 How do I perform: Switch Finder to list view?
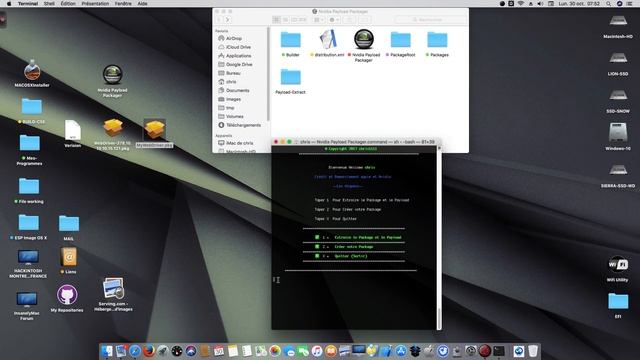[285, 20]
